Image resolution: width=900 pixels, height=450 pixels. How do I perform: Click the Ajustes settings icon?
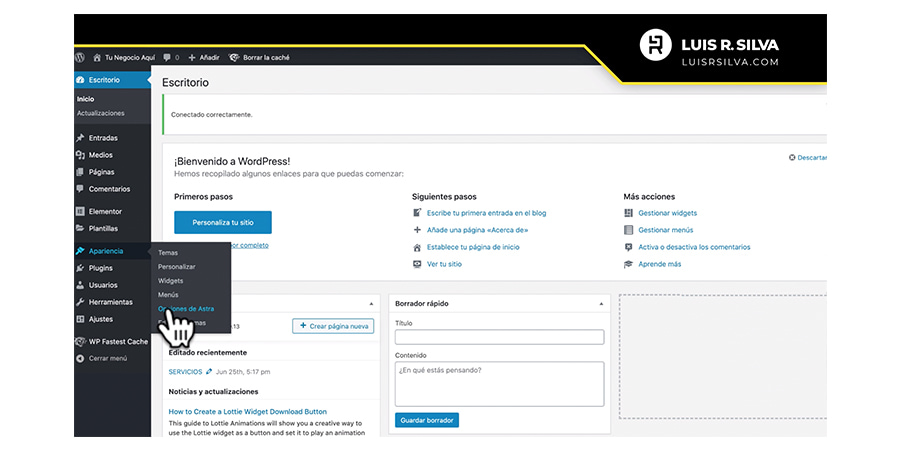[80, 319]
